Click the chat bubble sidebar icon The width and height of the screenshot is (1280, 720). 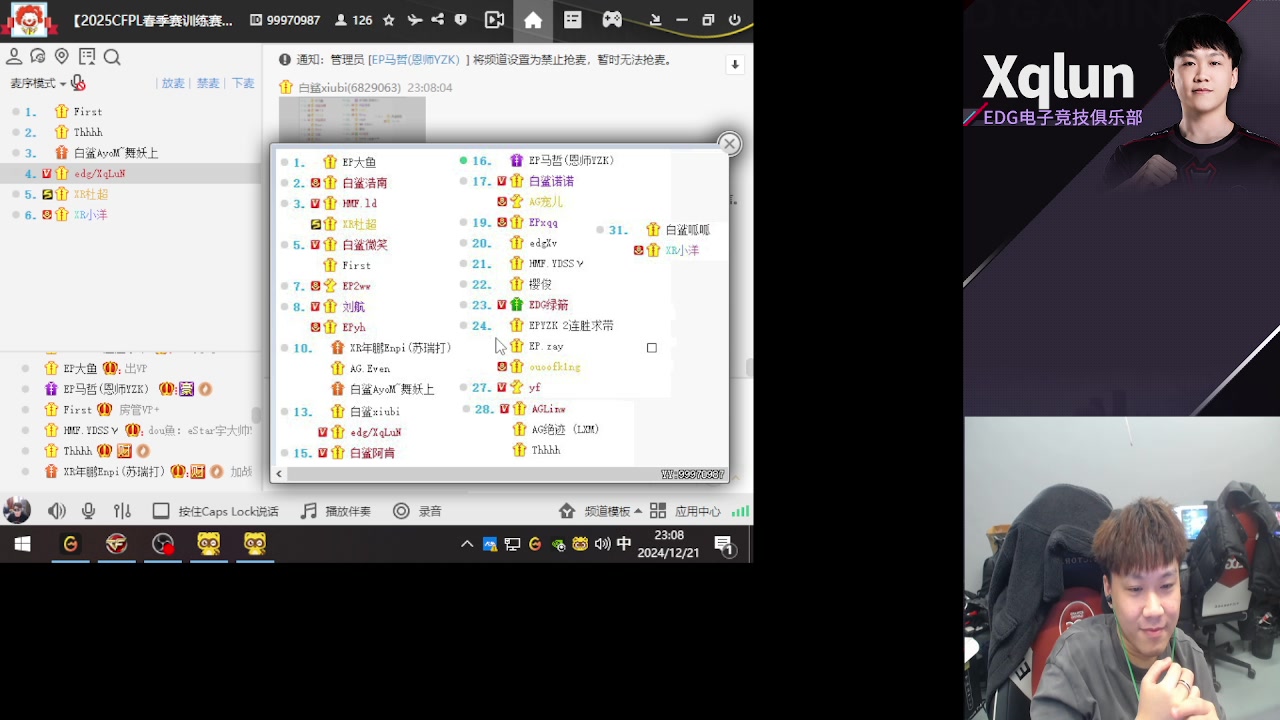(x=38, y=57)
